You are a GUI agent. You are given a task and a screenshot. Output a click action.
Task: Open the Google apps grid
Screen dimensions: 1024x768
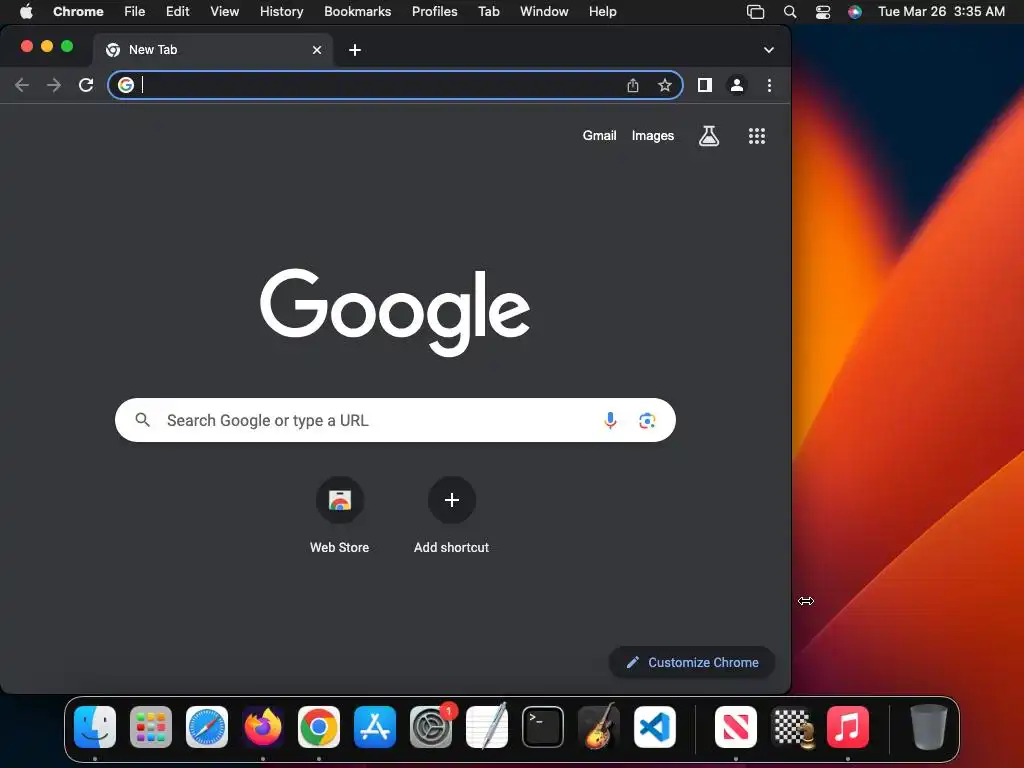point(757,136)
